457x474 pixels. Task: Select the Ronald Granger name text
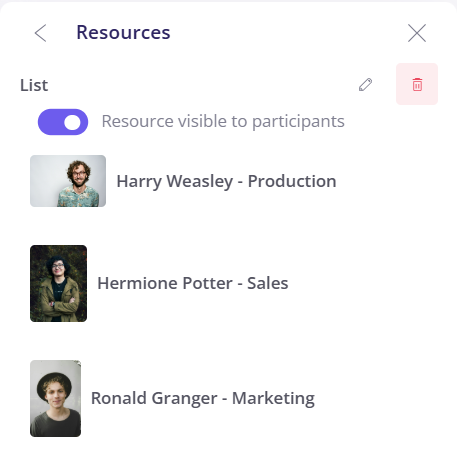154,398
